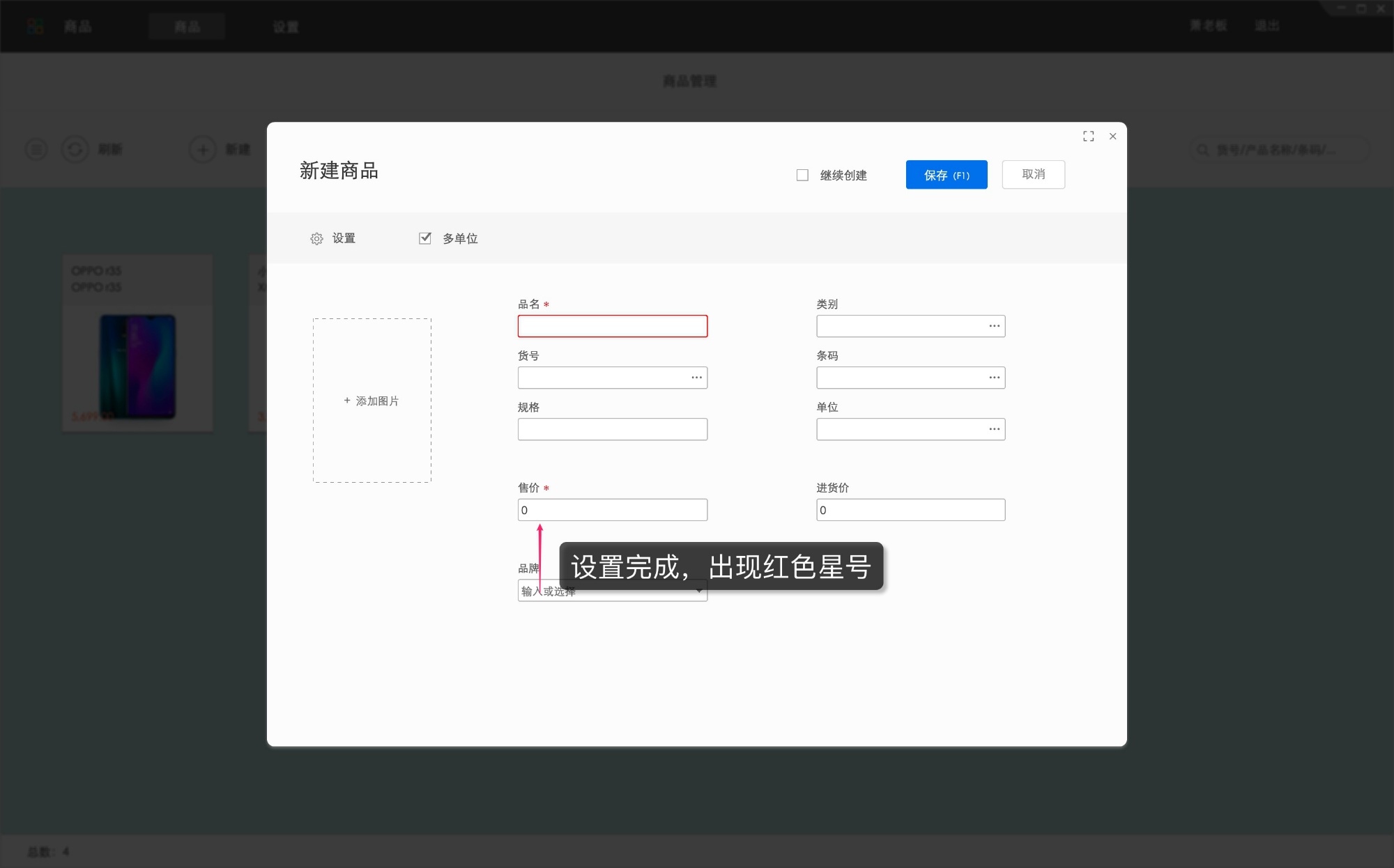Click the sale price input field
The height and width of the screenshot is (868, 1394).
click(612, 510)
